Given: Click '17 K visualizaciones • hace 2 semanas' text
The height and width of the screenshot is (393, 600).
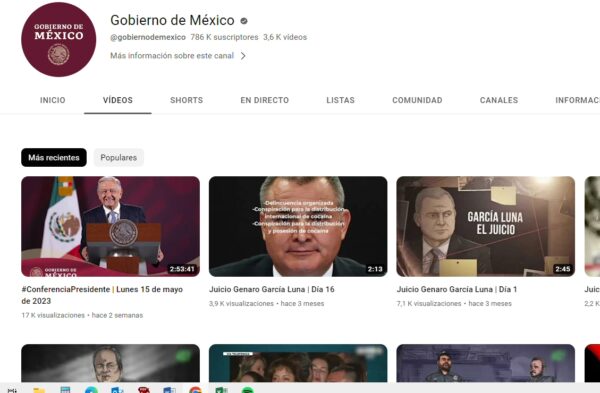Looking at the screenshot, I should [x=82, y=315].
